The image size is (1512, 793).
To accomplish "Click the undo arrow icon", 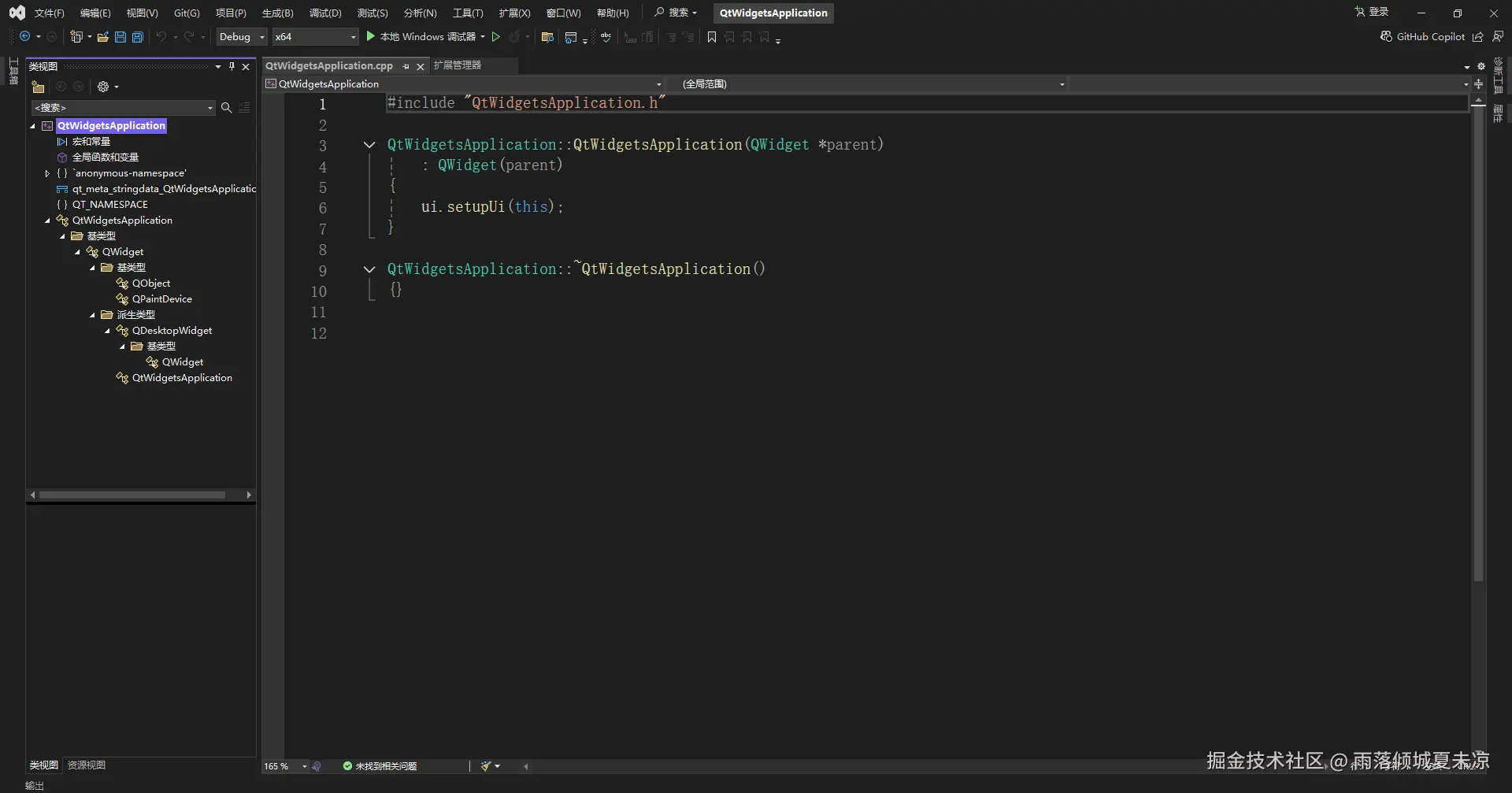I will click(161, 37).
